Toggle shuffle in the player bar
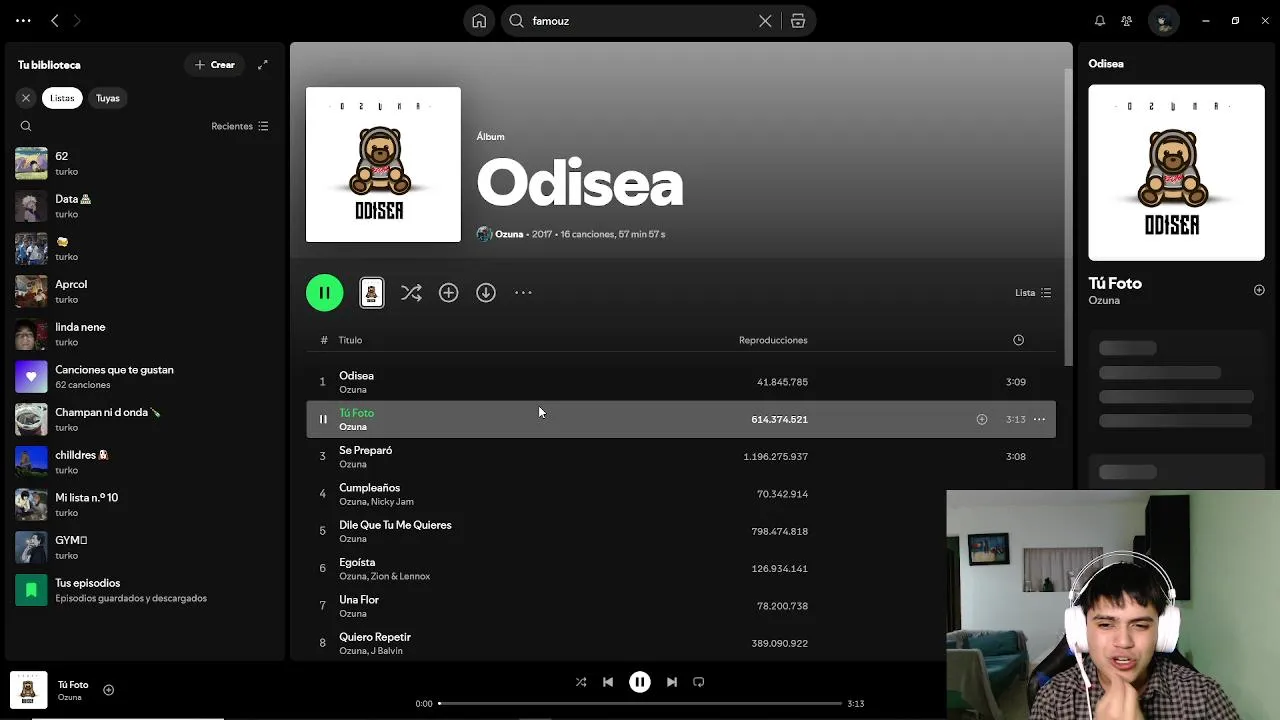The width and height of the screenshot is (1280, 720). click(581, 682)
